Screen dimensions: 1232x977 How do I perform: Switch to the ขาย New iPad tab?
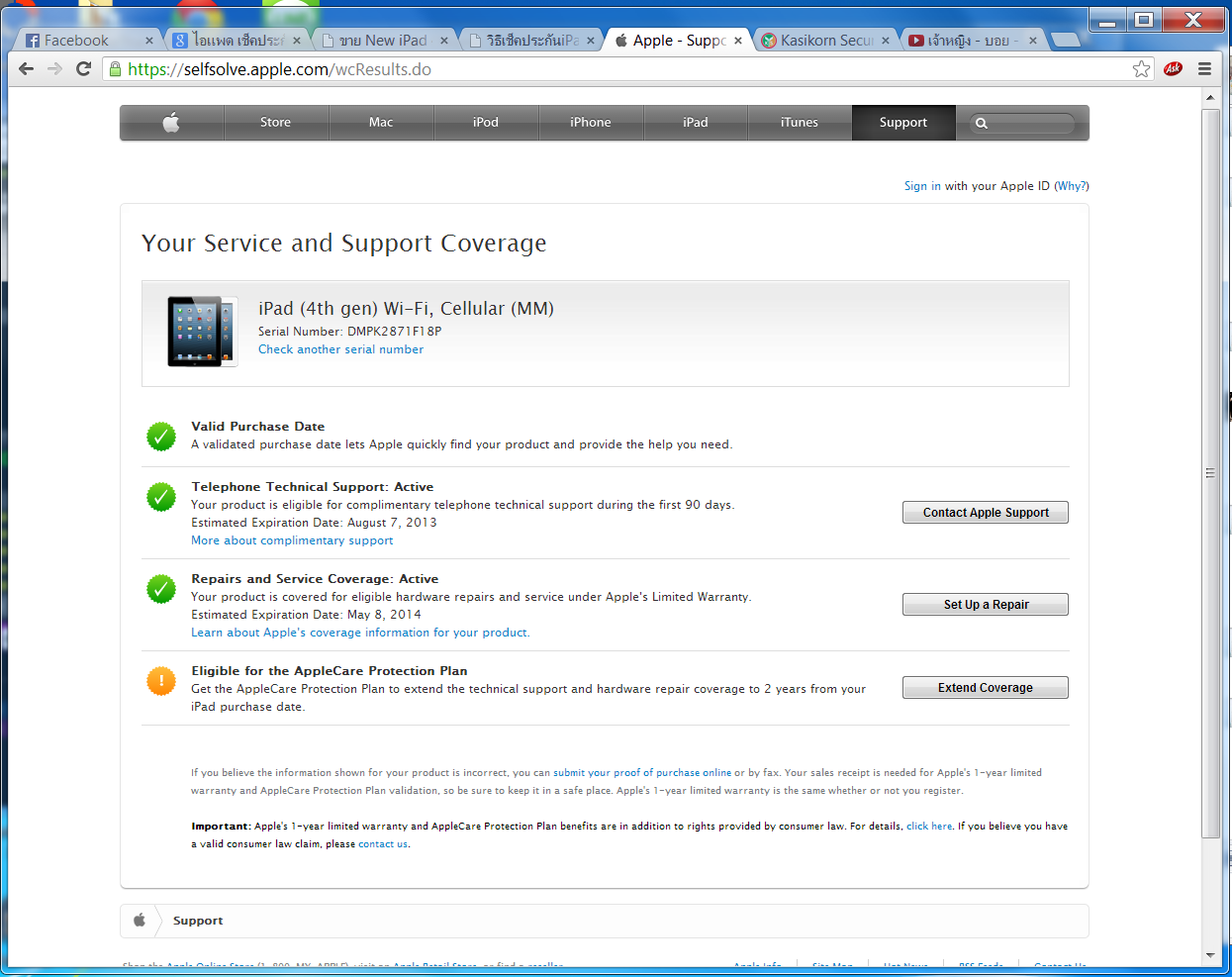pos(383,41)
